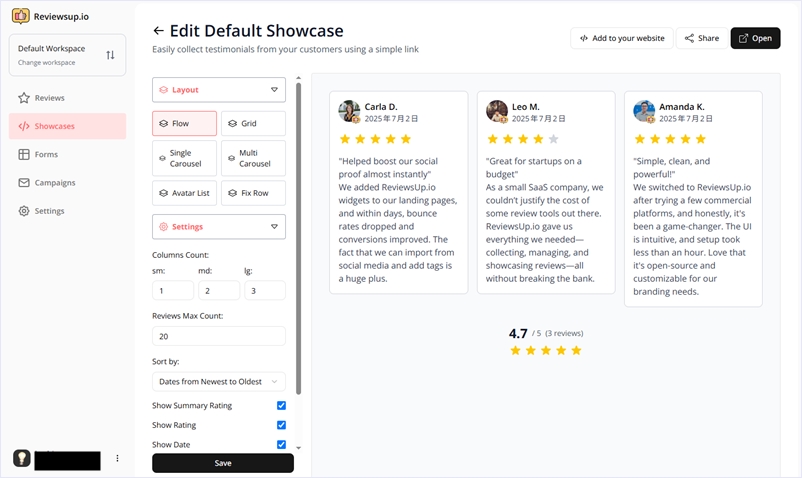The height and width of the screenshot is (478, 802).
Task: Click the back arrow beside Edit Default Showcase
Action: 159,31
